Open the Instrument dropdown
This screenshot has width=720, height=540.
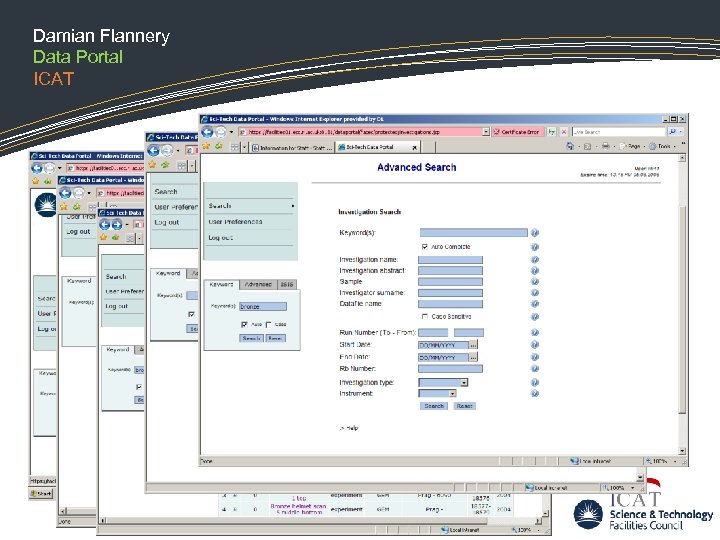tap(452, 394)
